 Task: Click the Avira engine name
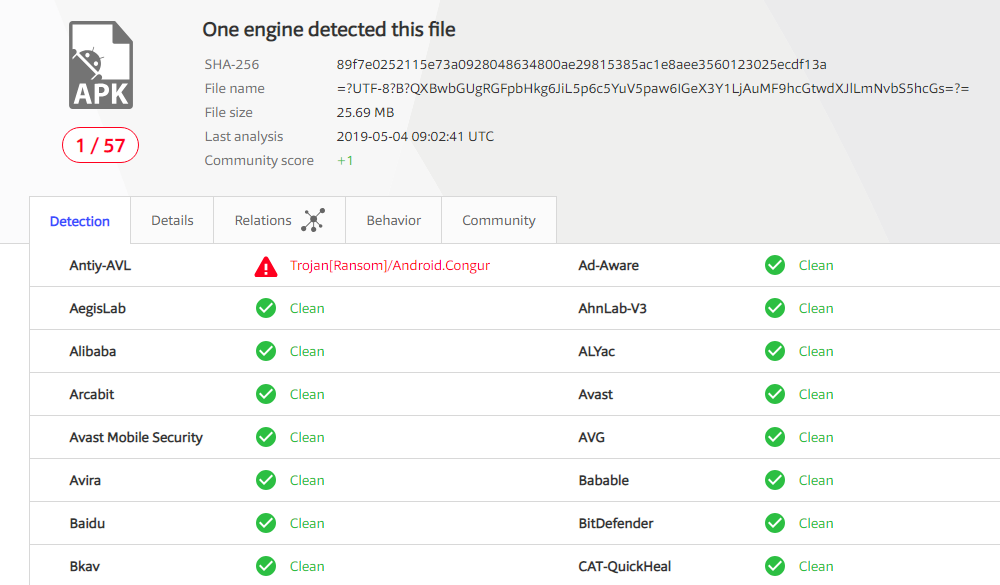click(x=85, y=480)
